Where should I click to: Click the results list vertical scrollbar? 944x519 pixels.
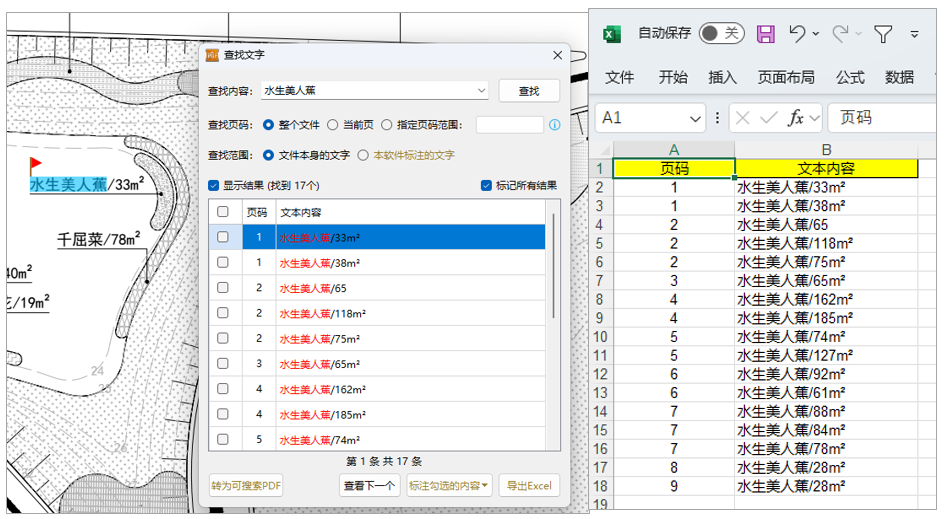(552, 300)
